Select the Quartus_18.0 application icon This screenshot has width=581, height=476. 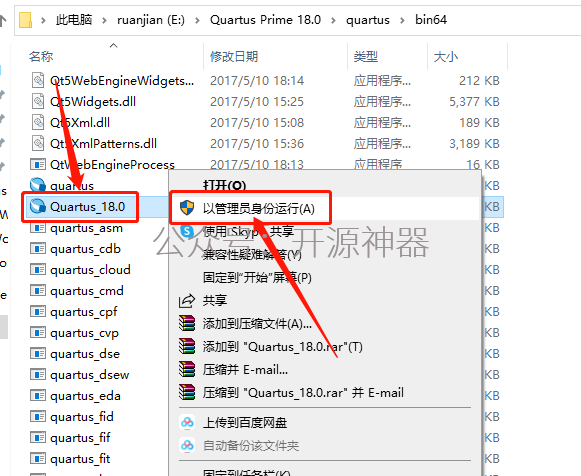click(38, 206)
